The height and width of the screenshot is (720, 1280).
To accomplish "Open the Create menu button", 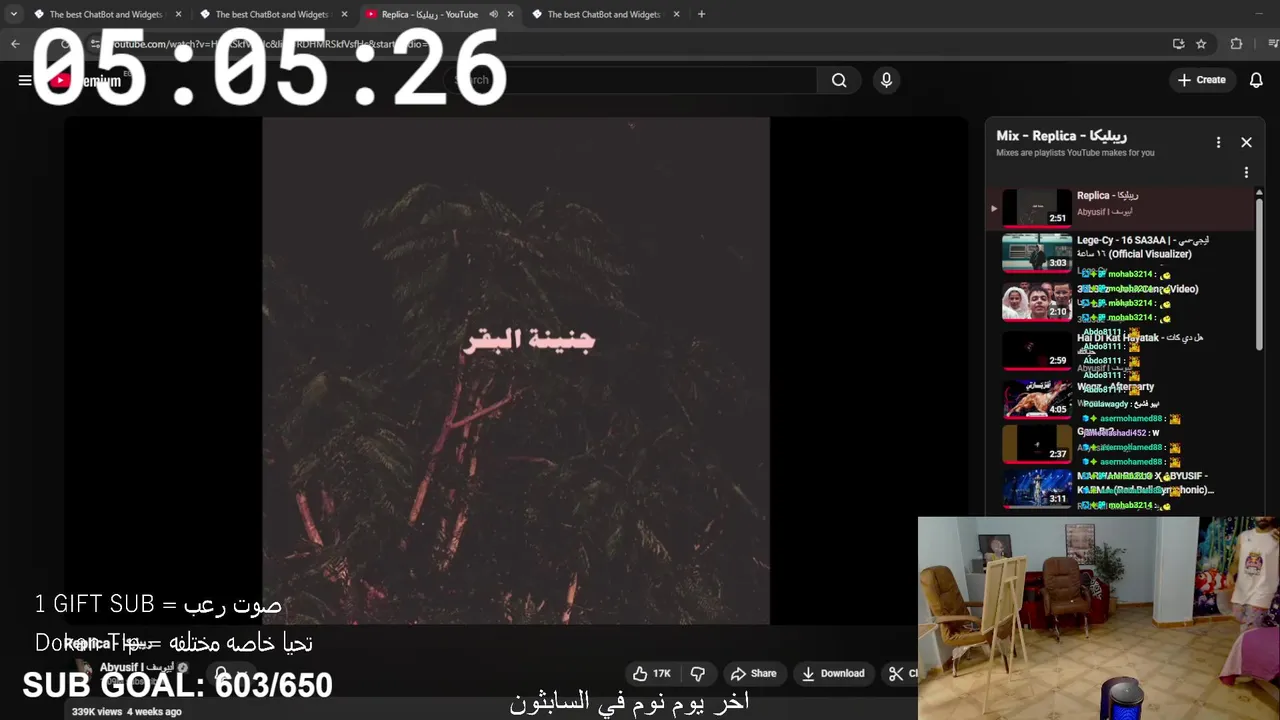I will (1201, 80).
